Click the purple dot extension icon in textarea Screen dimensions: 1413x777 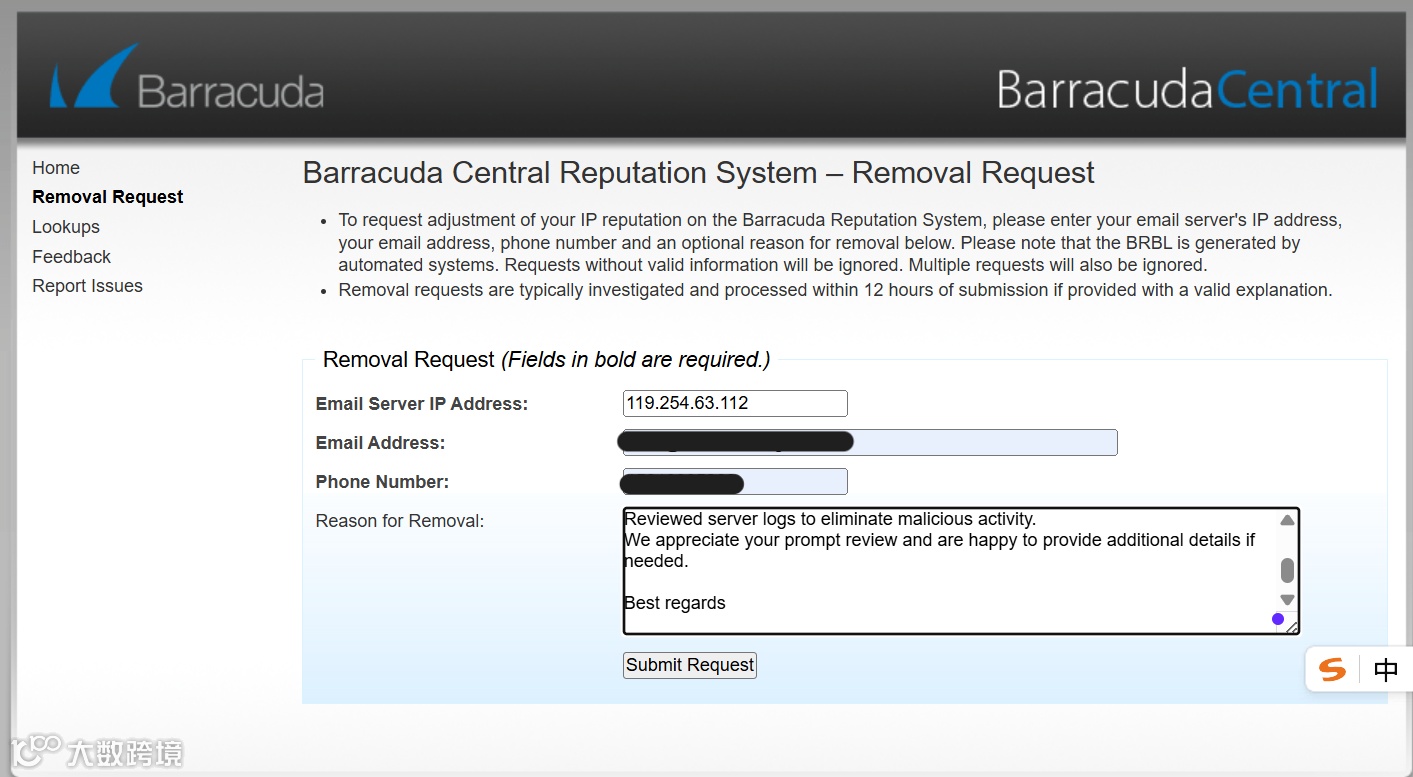click(1278, 619)
